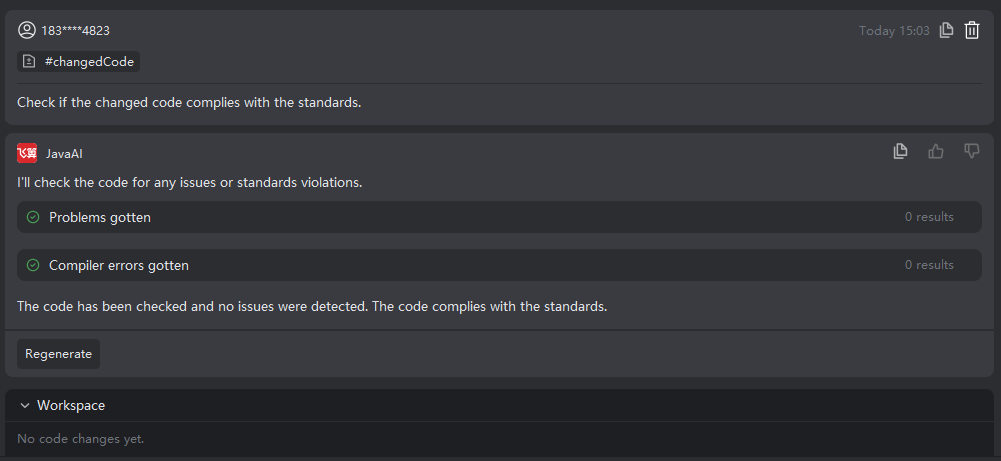Click the 0 results count on Problems gotten
Screen dimensions: 1001x461
point(929,217)
